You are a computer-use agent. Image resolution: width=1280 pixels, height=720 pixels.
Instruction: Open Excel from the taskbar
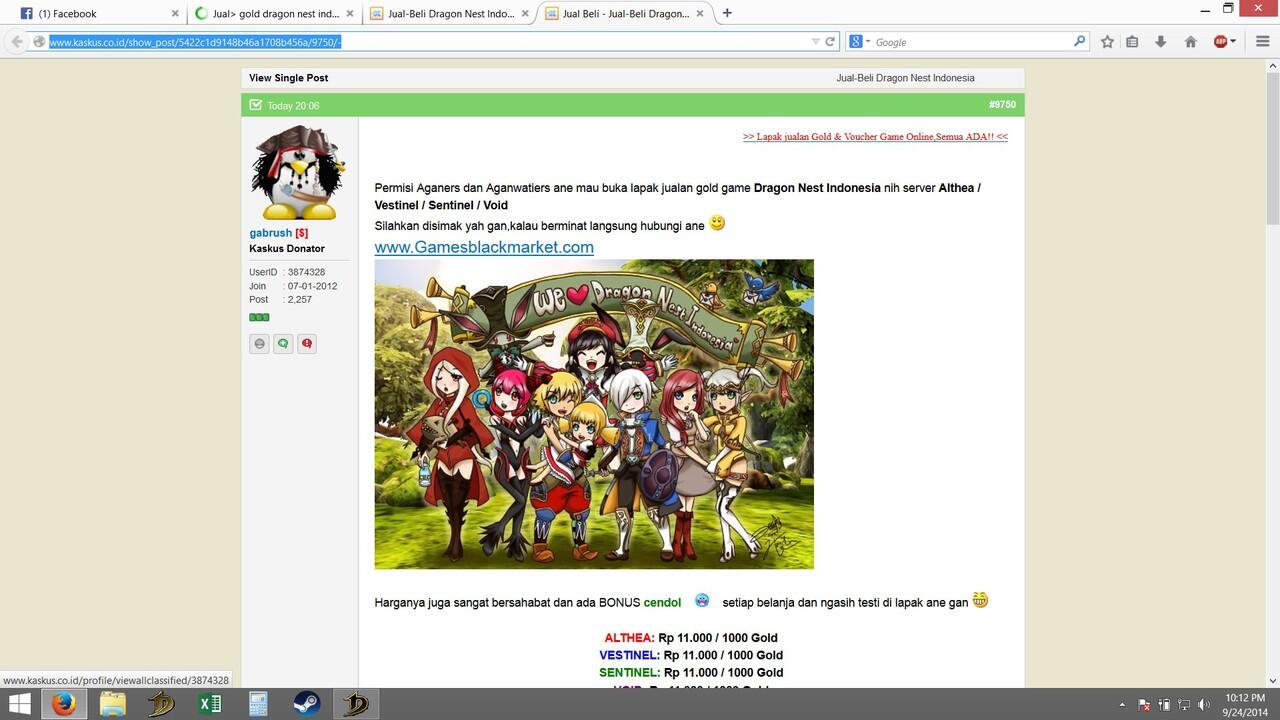click(x=210, y=704)
